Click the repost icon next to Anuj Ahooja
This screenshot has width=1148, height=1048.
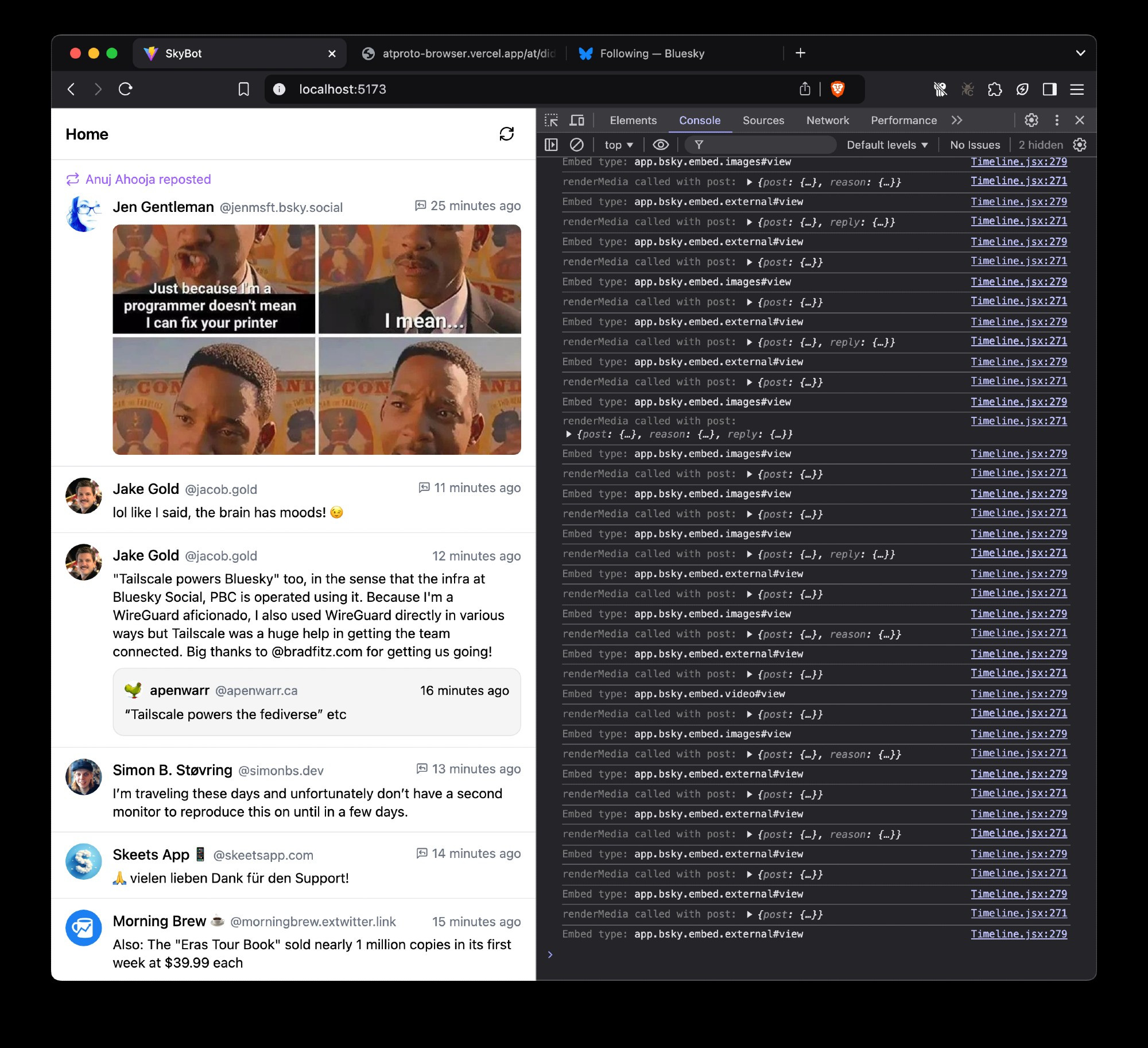(x=73, y=179)
